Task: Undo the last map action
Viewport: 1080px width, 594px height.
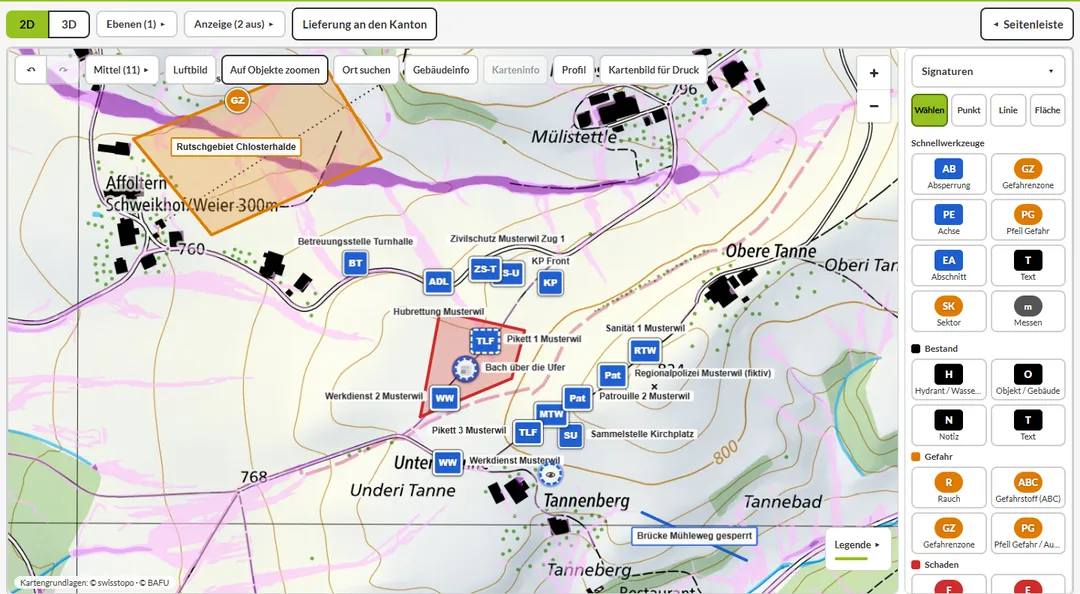Action: tap(31, 70)
